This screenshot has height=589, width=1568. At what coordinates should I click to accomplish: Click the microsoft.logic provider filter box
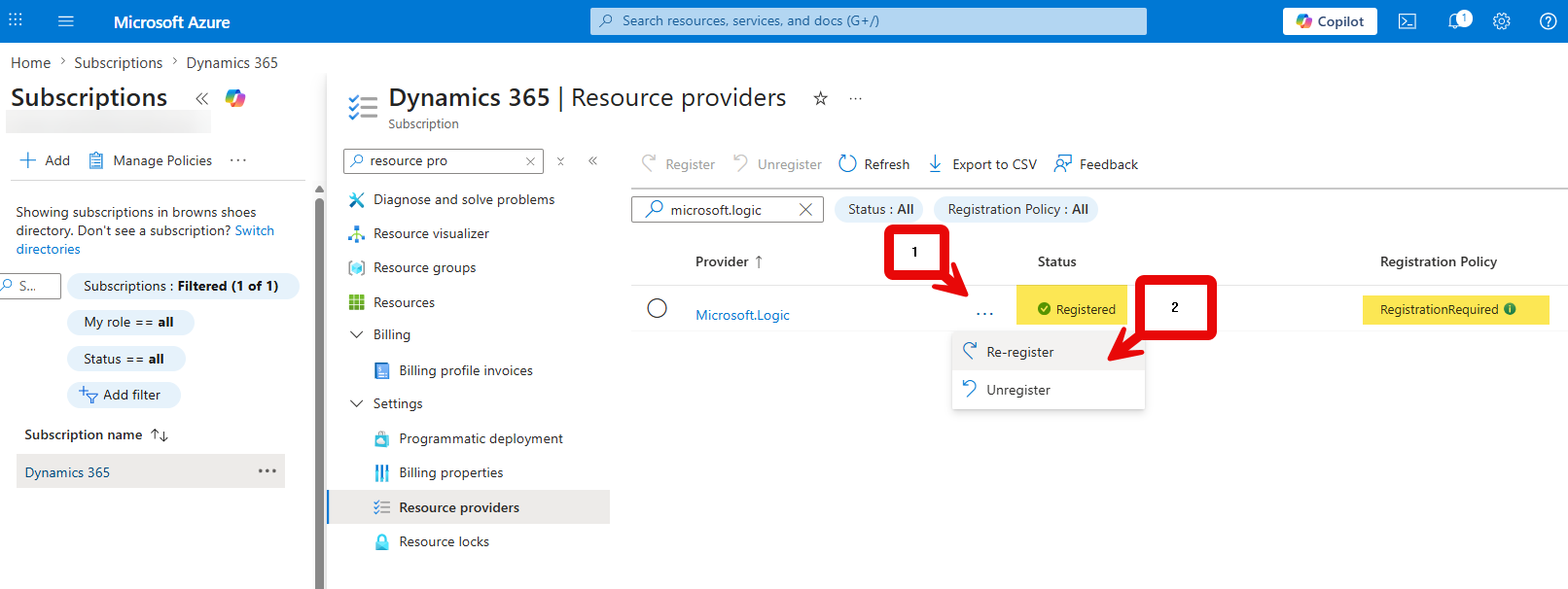tap(727, 209)
